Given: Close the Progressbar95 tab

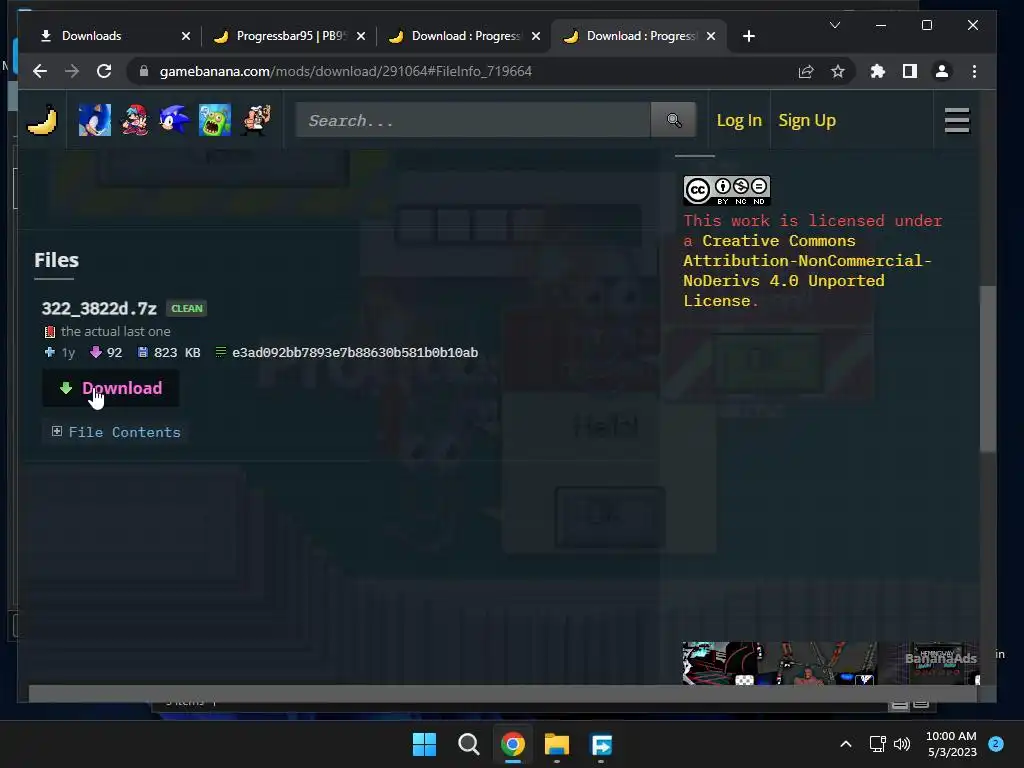Looking at the screenshot, I should tap(360, 36).
